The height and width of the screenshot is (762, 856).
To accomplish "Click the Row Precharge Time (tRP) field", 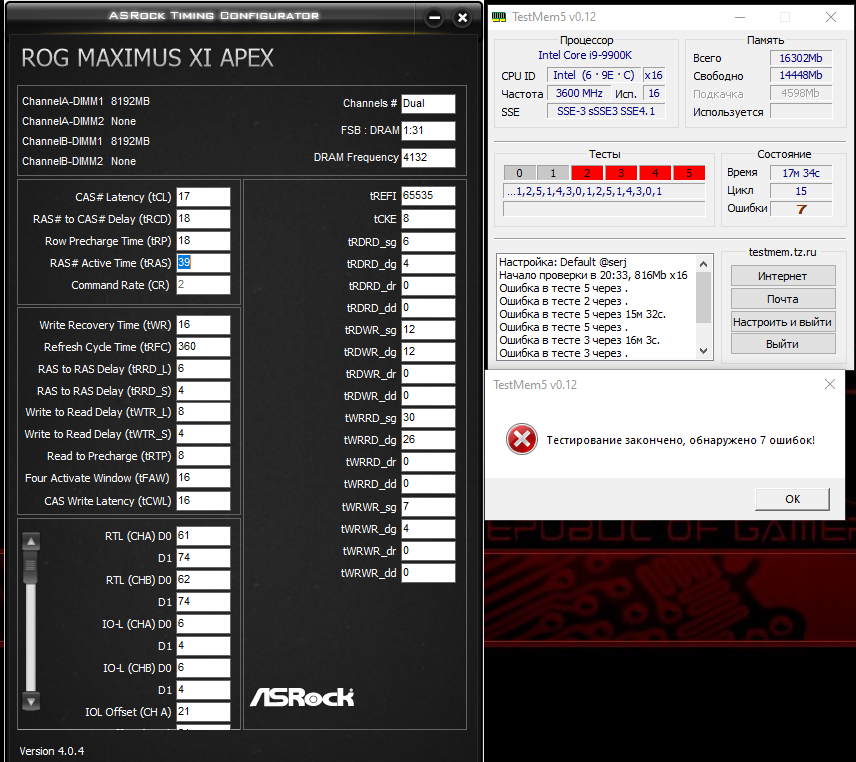I will (x=203, y=241).
